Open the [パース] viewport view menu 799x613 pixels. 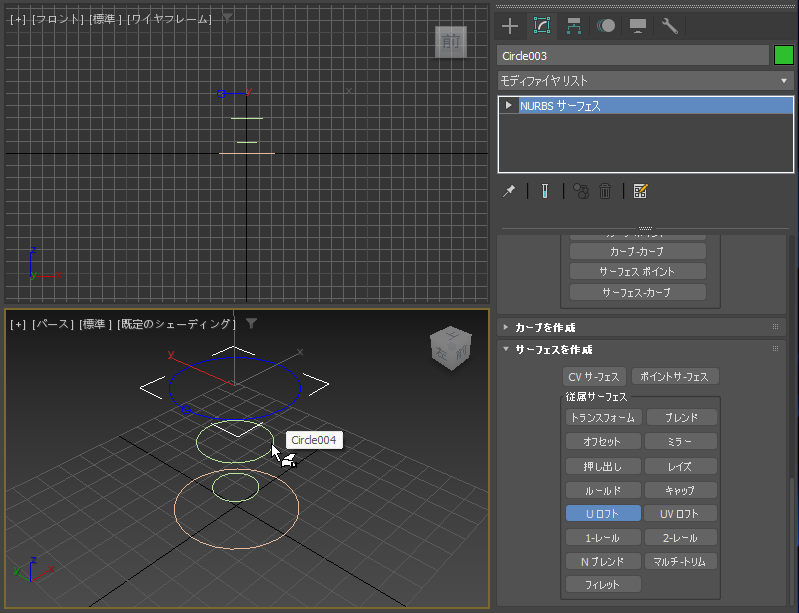tap(52, 325)
